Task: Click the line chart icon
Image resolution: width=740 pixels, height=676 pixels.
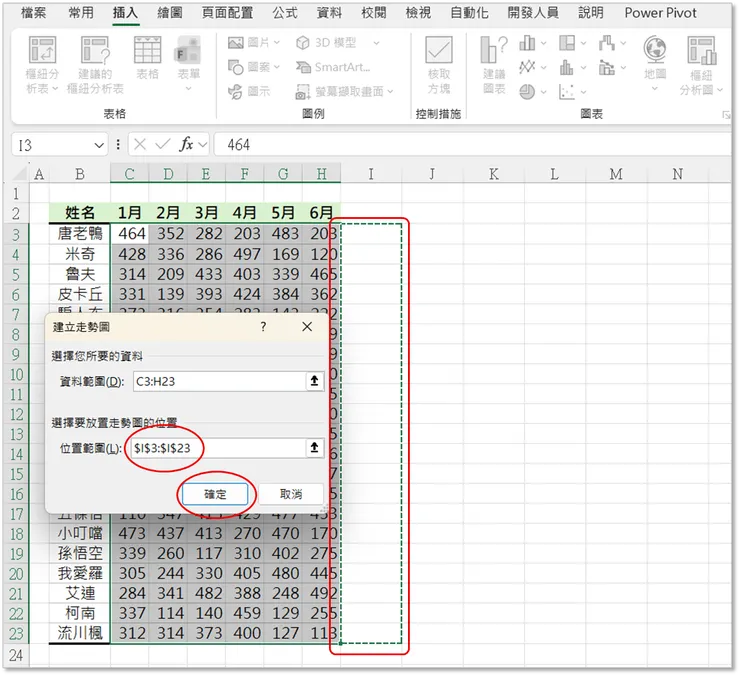Action: pos(527,68)
